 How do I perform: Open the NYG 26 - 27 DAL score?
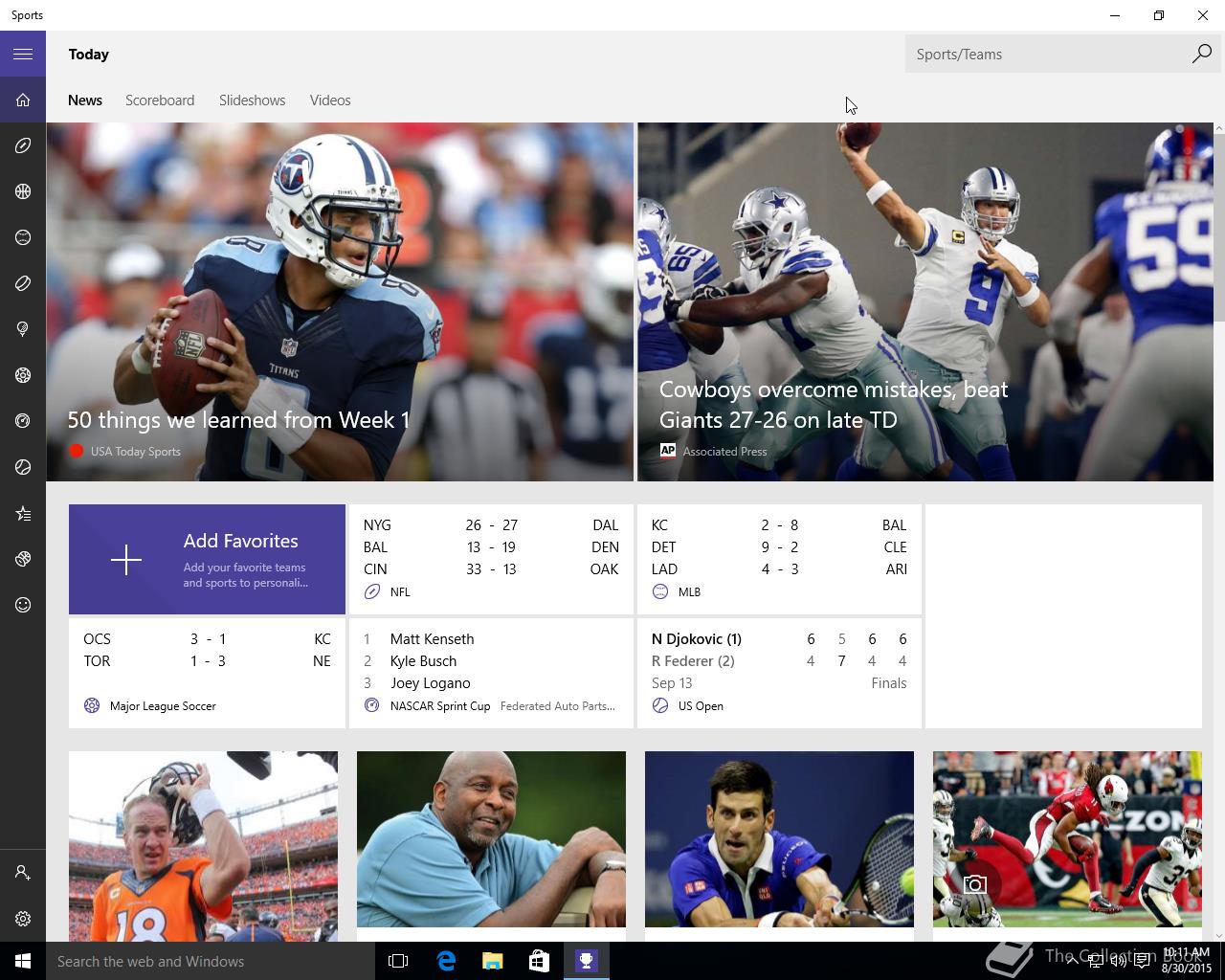(x=491, y=524)
